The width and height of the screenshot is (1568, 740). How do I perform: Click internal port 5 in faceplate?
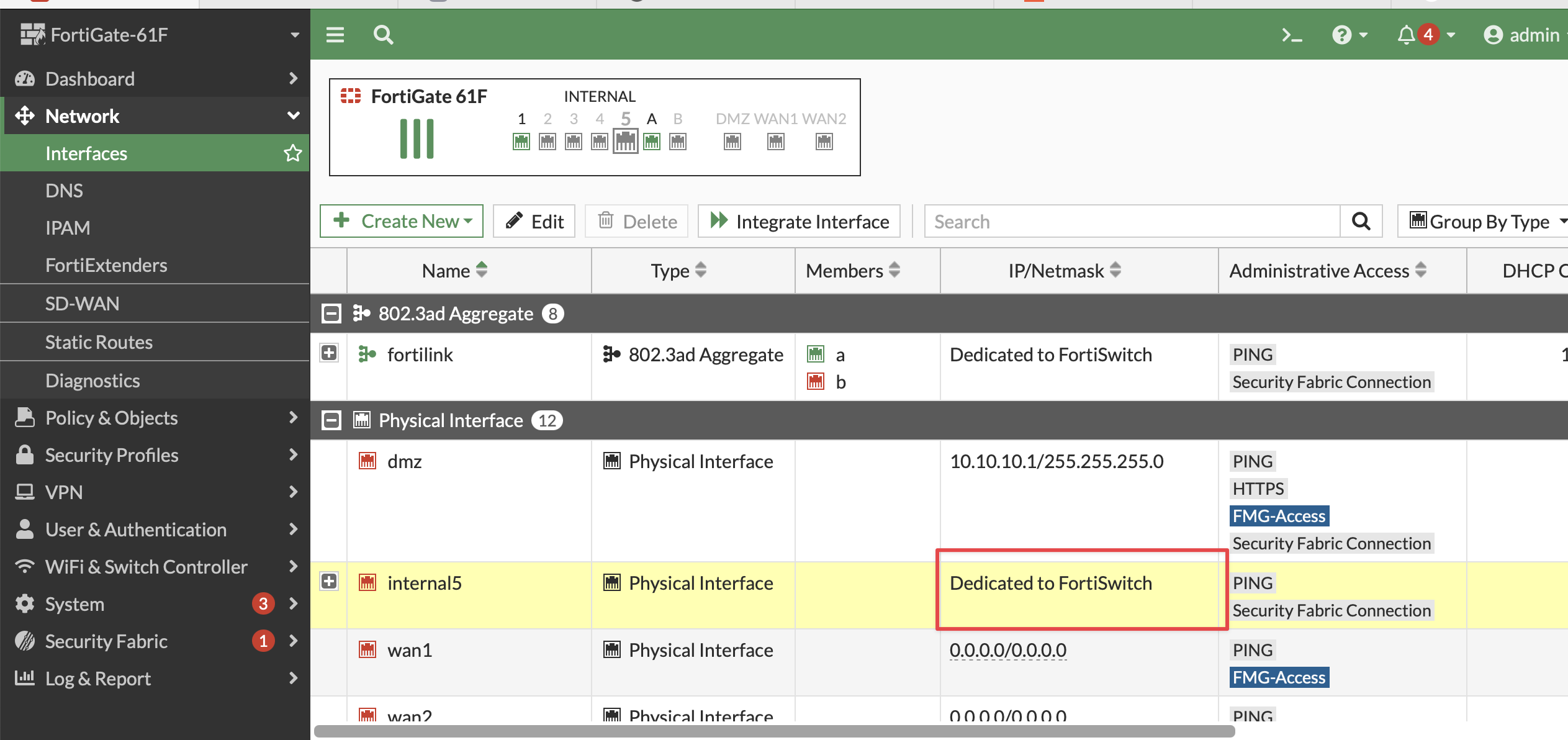coord(626,142)
